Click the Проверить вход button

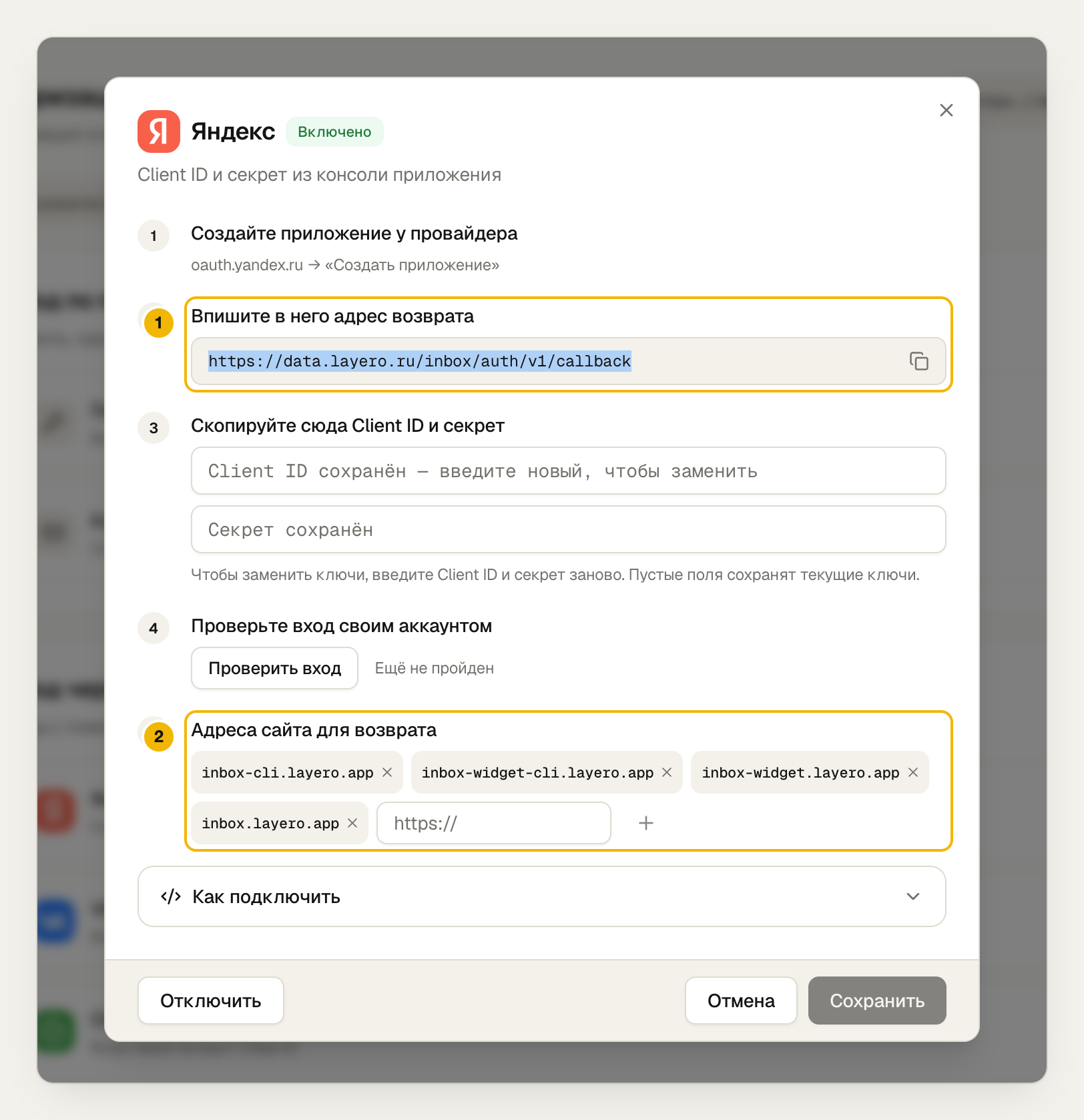coord(274,668)
